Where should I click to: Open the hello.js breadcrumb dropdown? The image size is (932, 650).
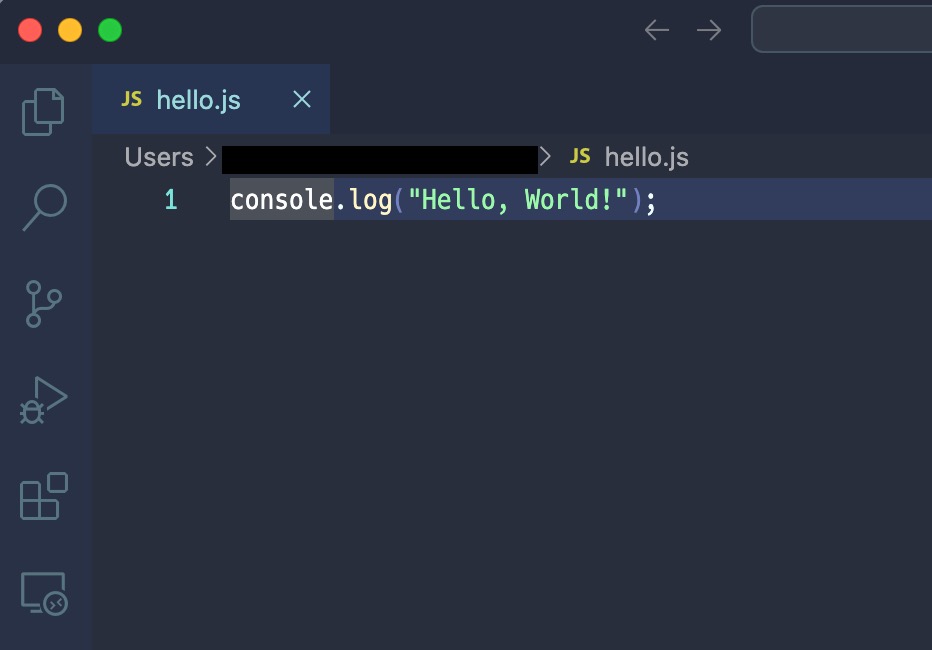(647, 157)
